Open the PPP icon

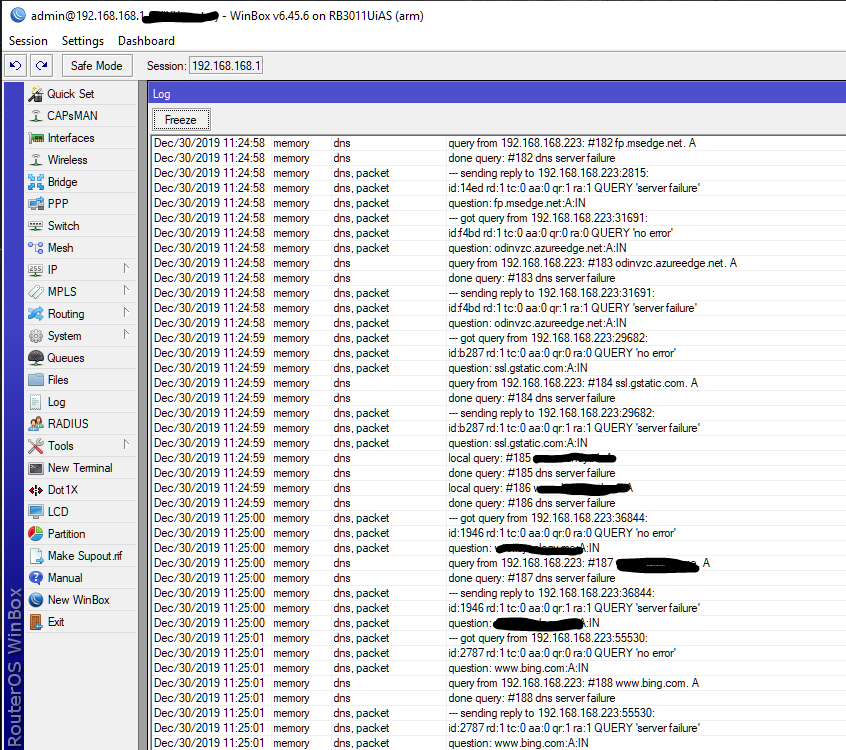pos(36,204)
